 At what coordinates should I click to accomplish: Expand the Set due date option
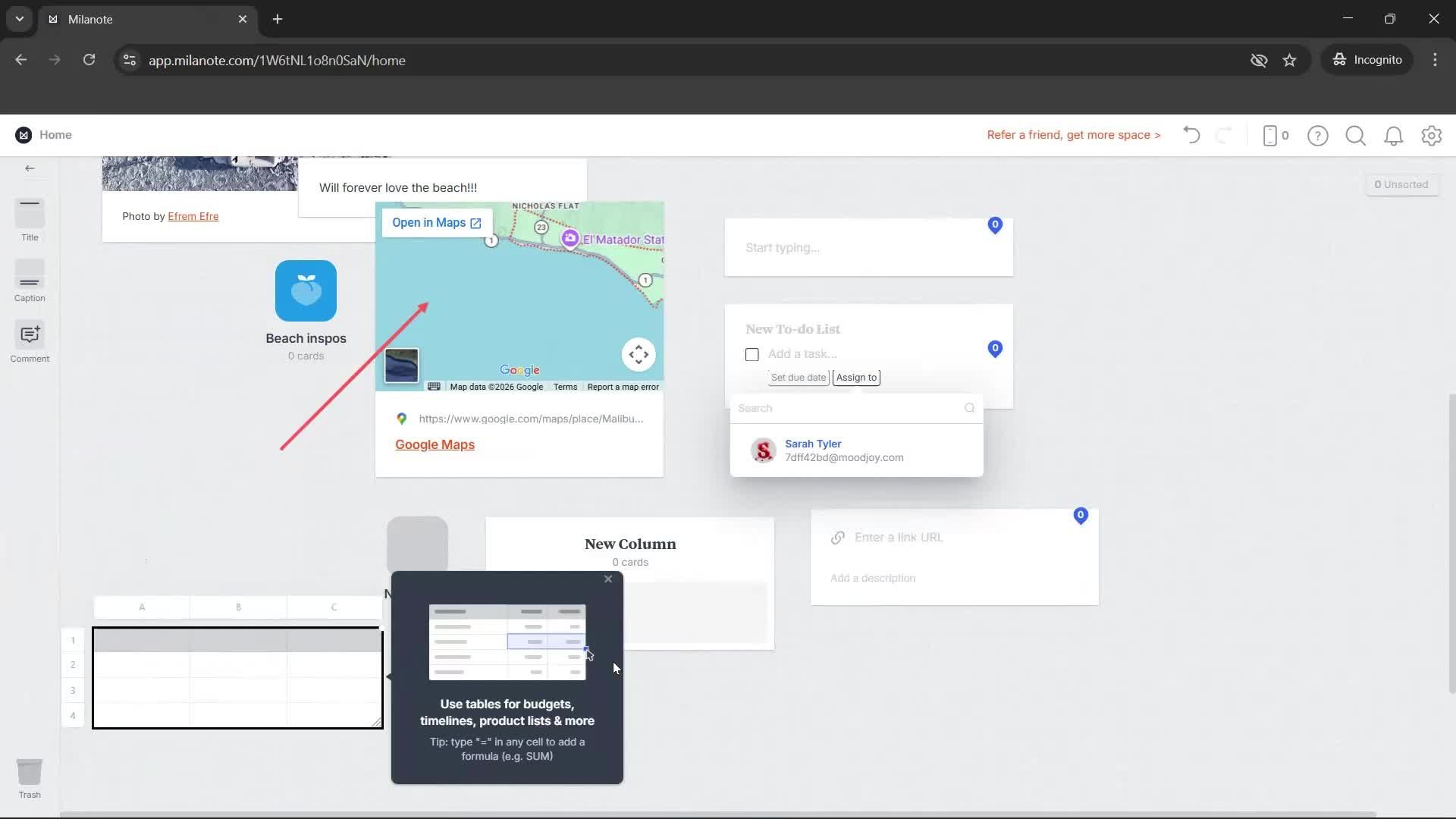point(798,378)
